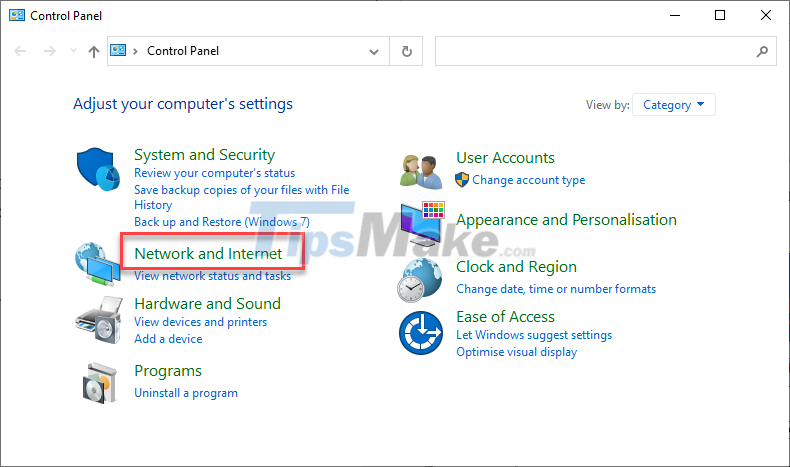
Task: Open View network status and tasks
Action: click(x=213, y=276)
